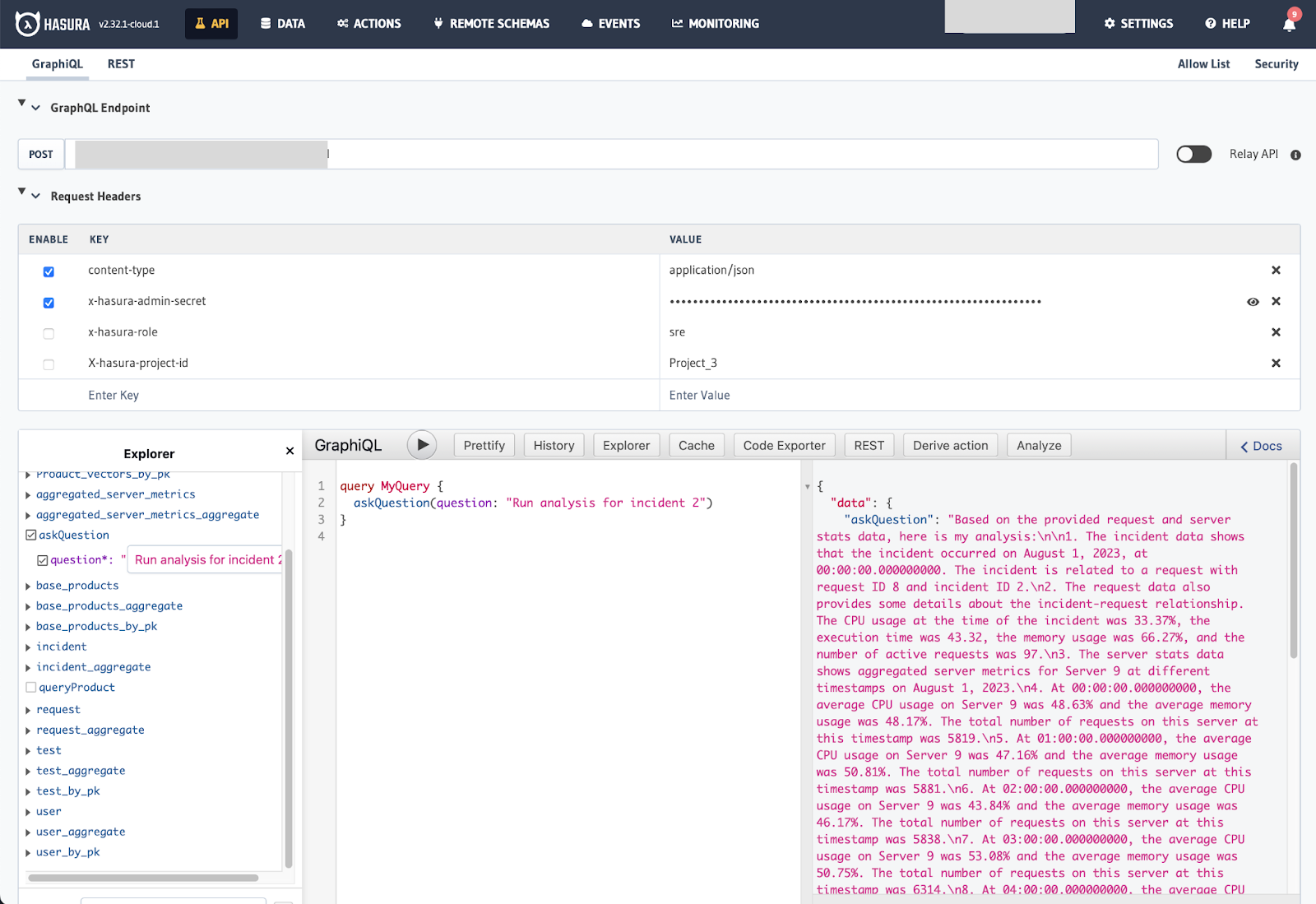Image resolution: width=1316 pixels, height=904 pixels.
Task: Expand the incident_aggregate tree node
Action: 28,668
